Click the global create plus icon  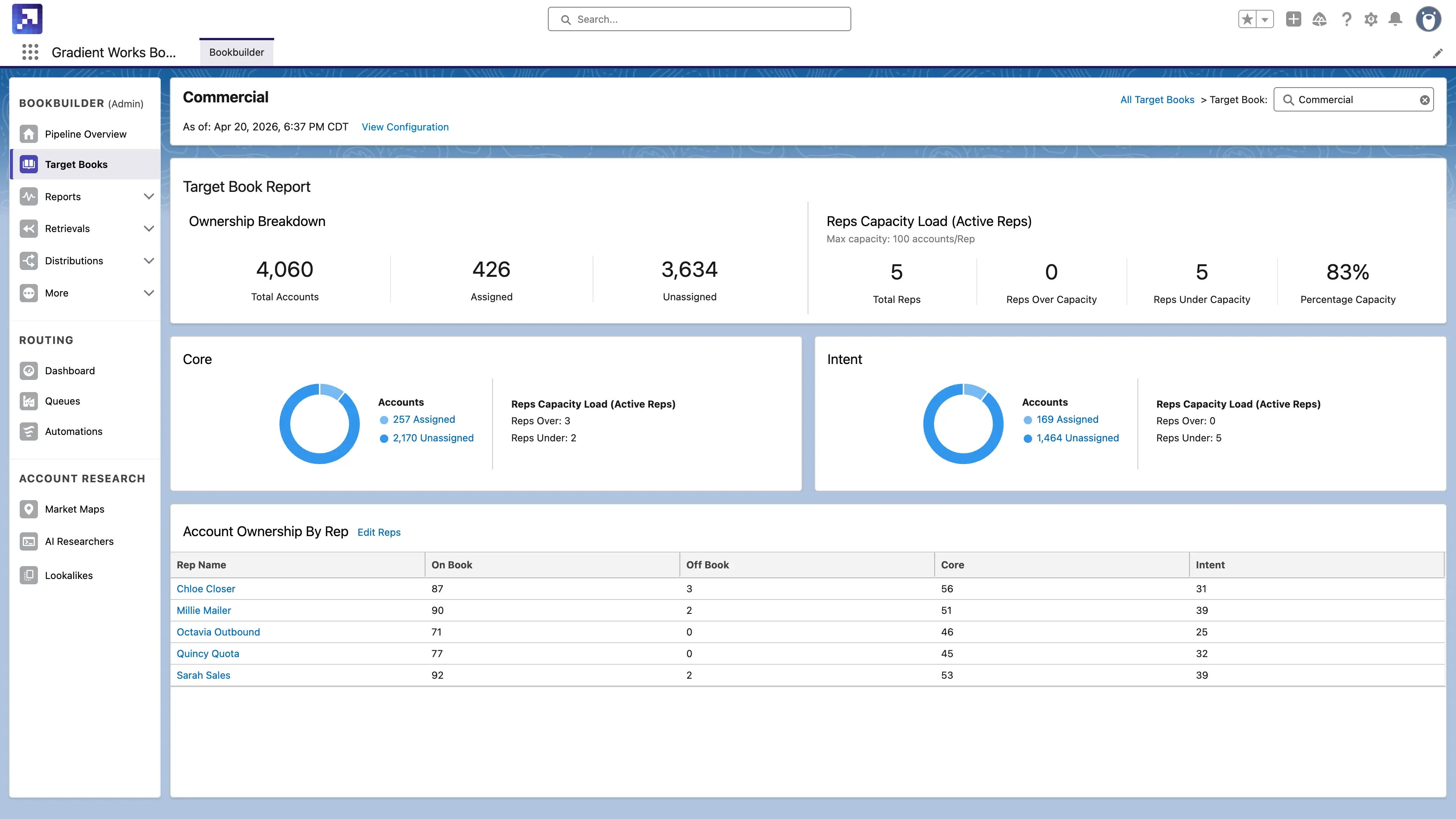[1293, 19]
